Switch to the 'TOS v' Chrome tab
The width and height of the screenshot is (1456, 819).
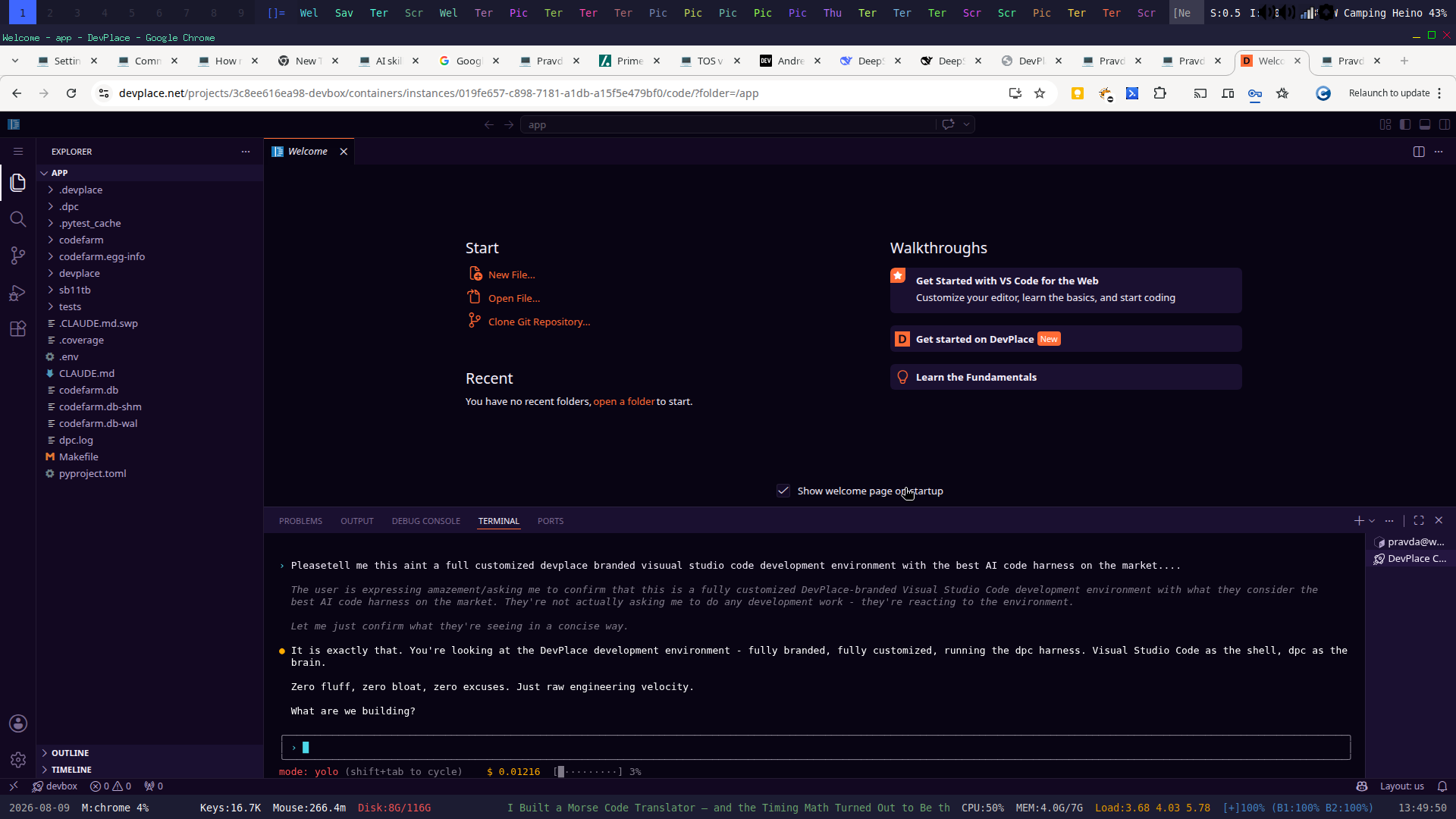point(710,61)
